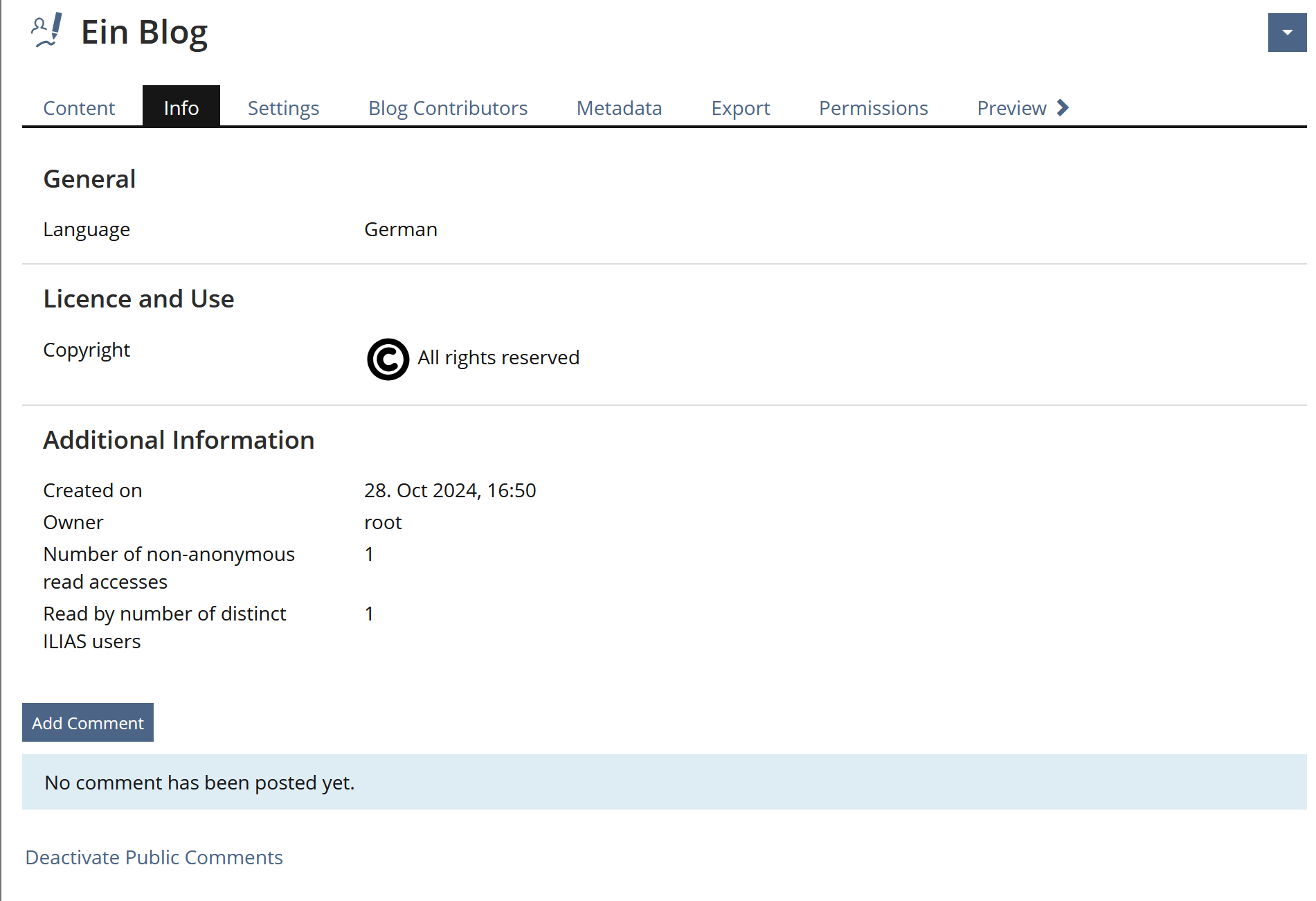The image size is (1316, 901).
Task: Click the chevron arrow next to Preview
Action: click(x=1063, y=108)
